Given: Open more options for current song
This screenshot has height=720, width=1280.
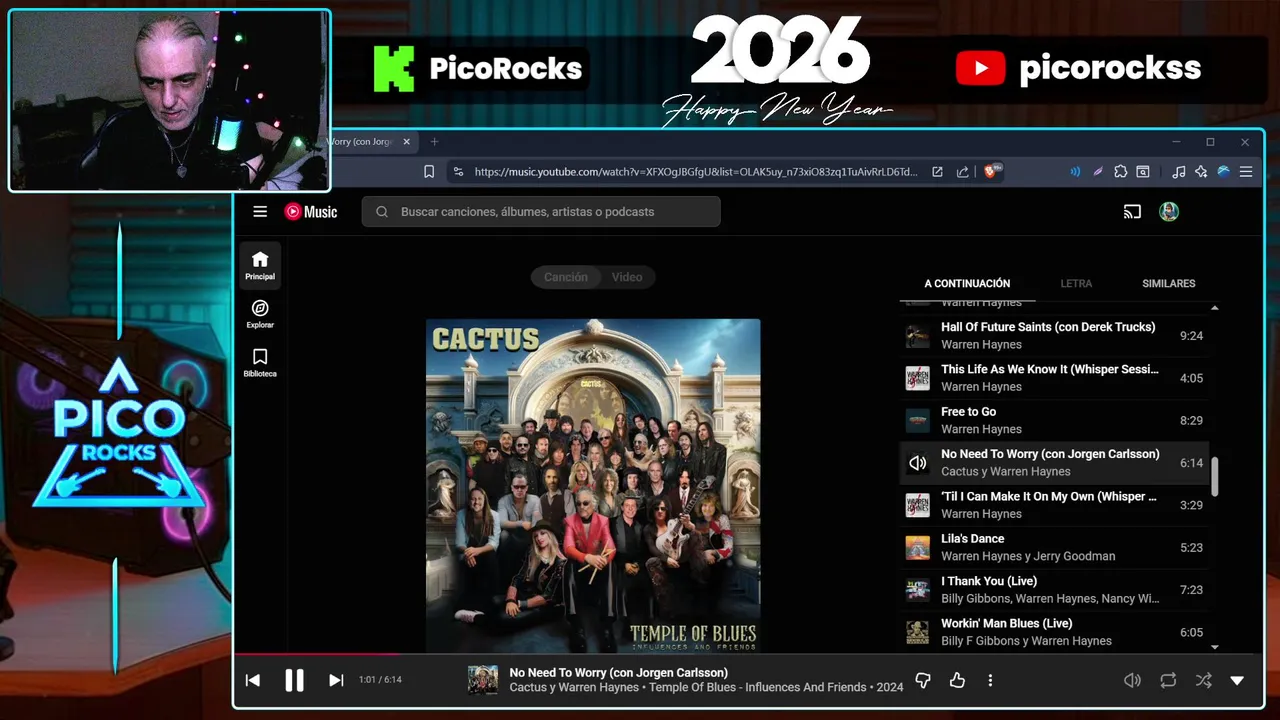Looking at the screenshot, I should pyautogui.click(x=990, y=680).
